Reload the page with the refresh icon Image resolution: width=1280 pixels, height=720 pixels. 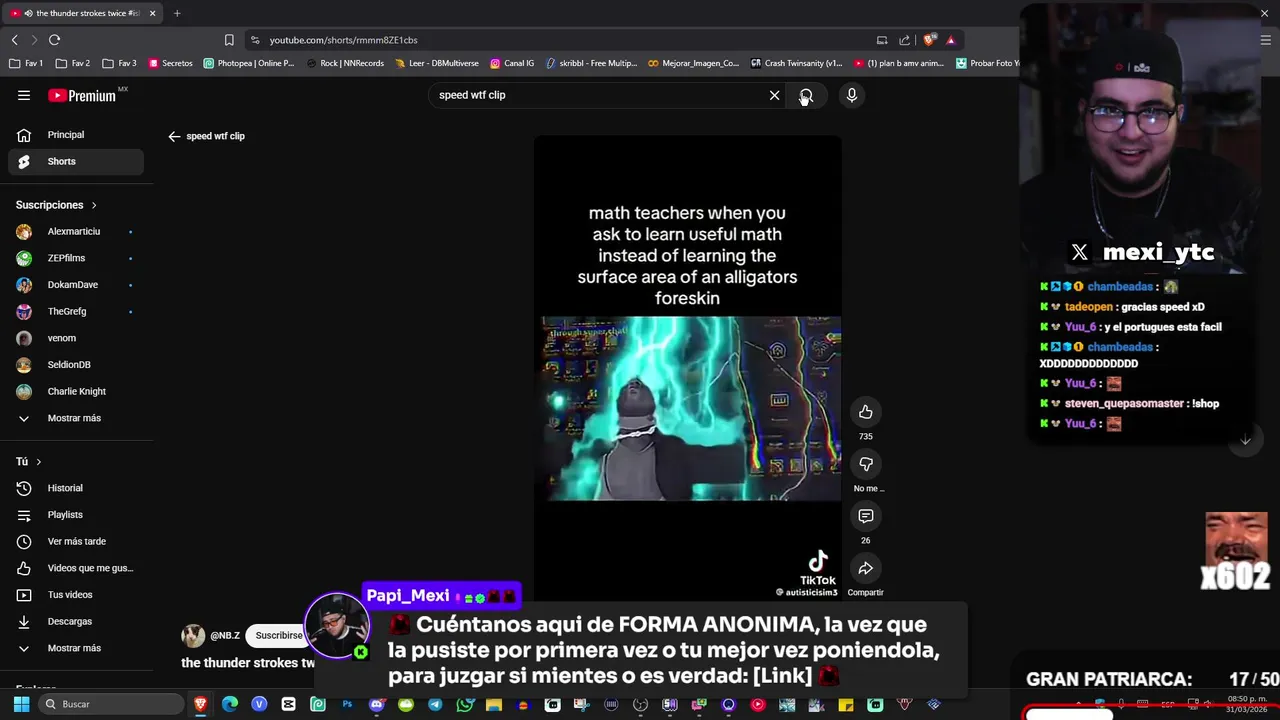tap(54, 40)
